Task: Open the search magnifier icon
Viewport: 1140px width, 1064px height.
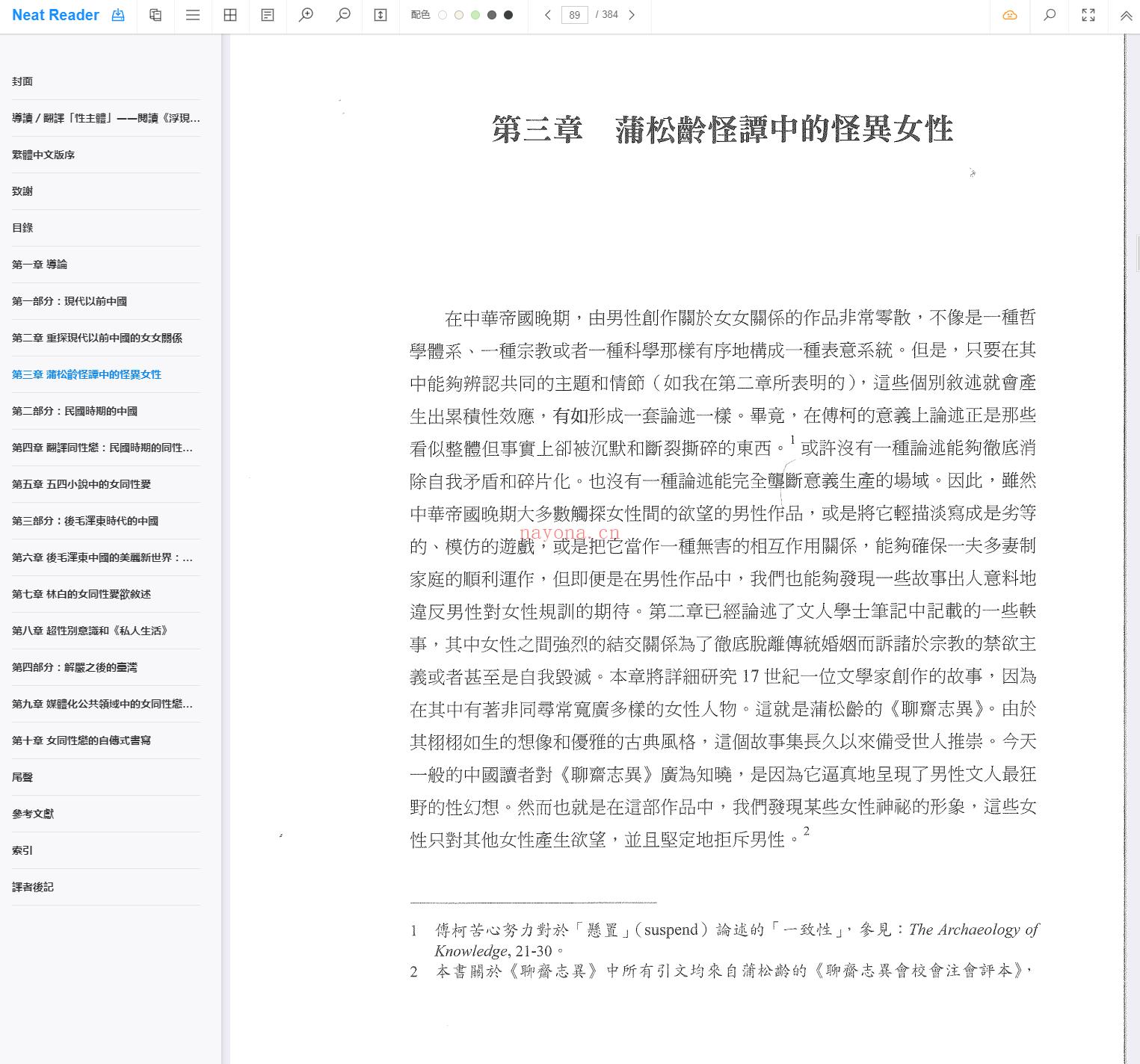Action: pos(1050,15)
